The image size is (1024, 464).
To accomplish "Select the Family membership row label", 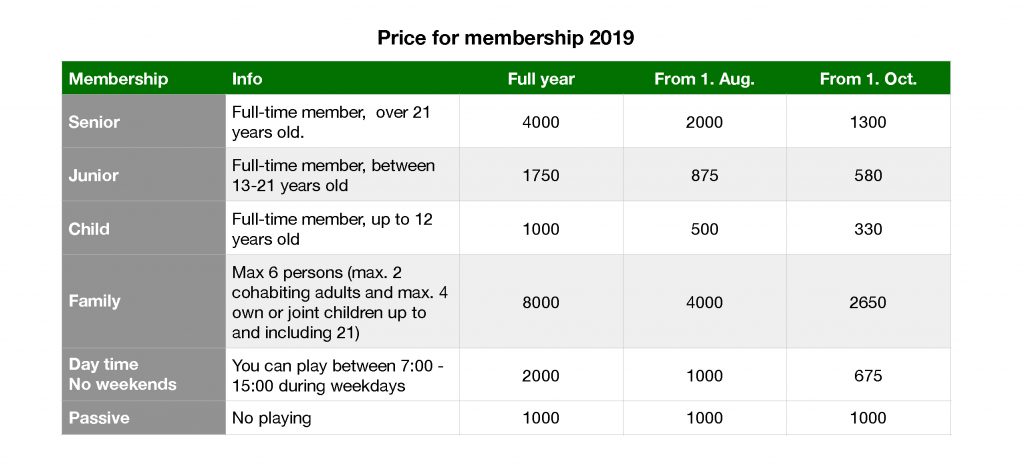I will pyautogui.click(x=95, y=301).
